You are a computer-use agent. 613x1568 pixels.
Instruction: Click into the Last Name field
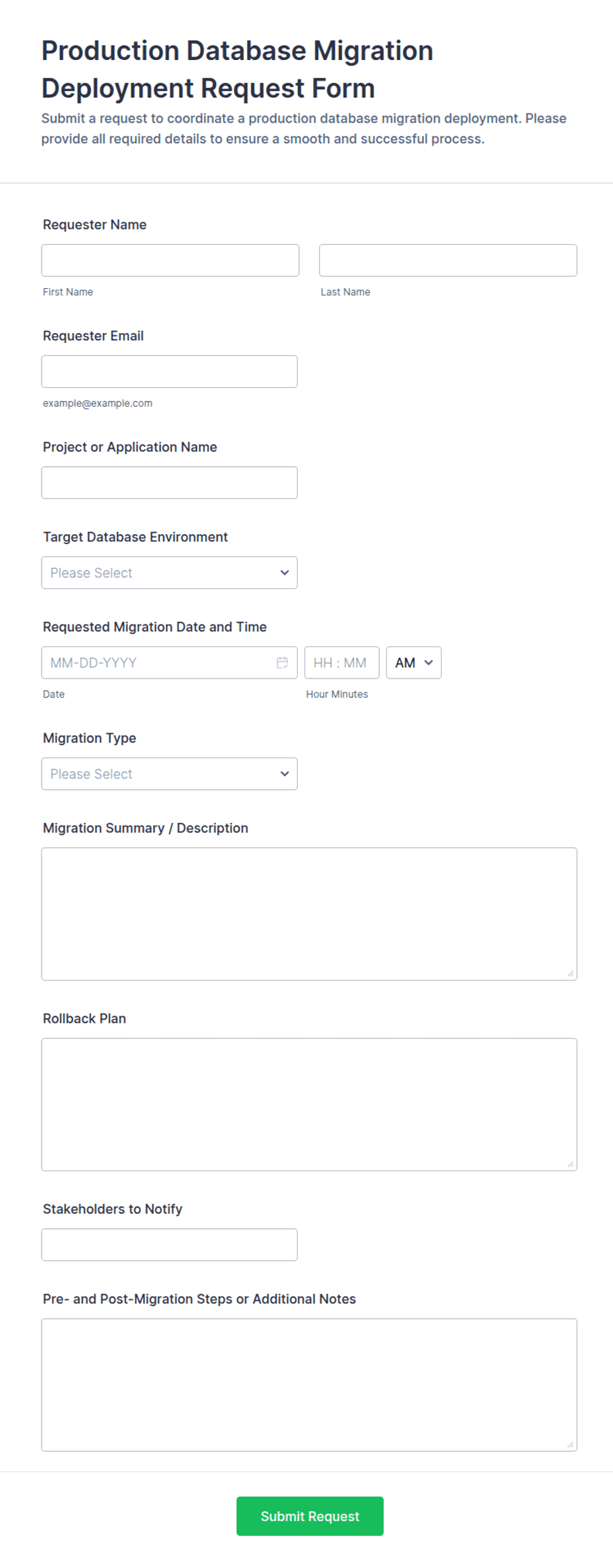(x=448, y=260)
